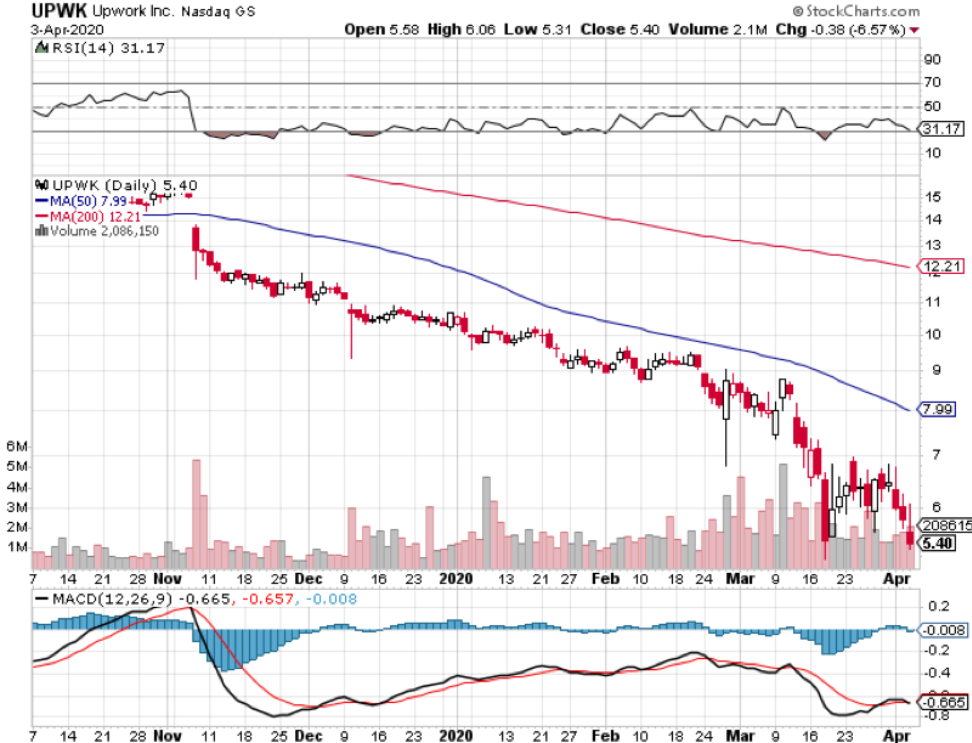Click the 208615 volume value tag

click(945, 525)
